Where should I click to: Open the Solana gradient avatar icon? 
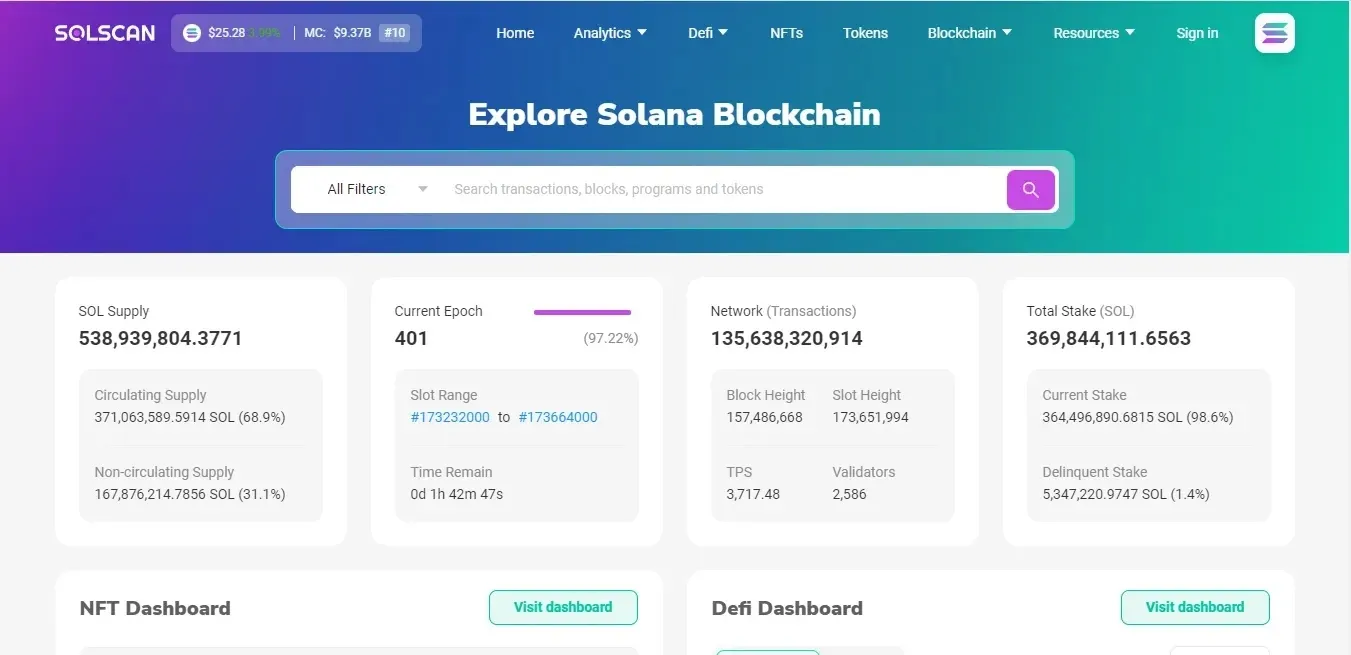point(1274,33)
